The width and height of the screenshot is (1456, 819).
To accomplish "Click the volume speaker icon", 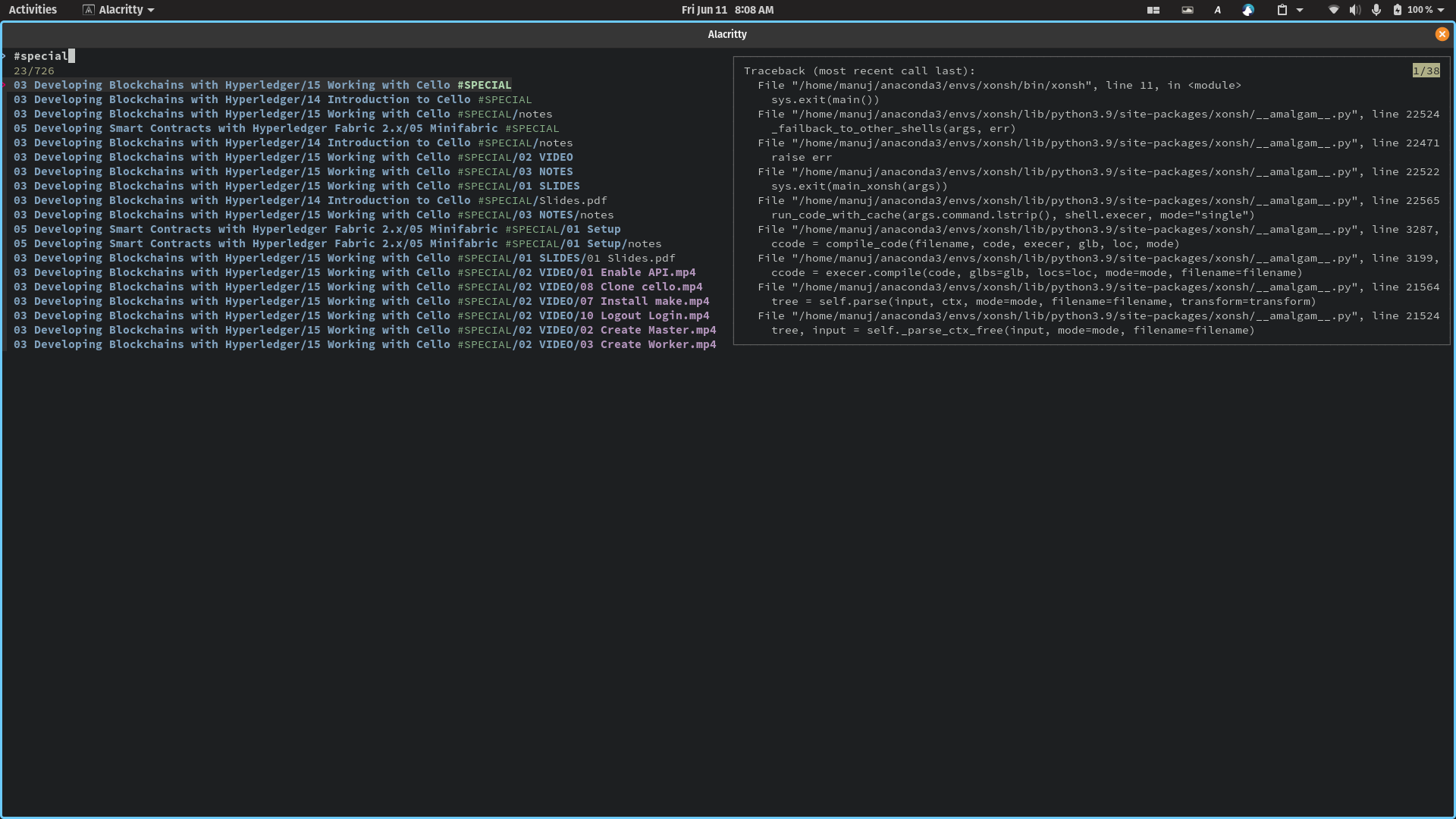I will pyautogui.click(x=1355, y=10).
